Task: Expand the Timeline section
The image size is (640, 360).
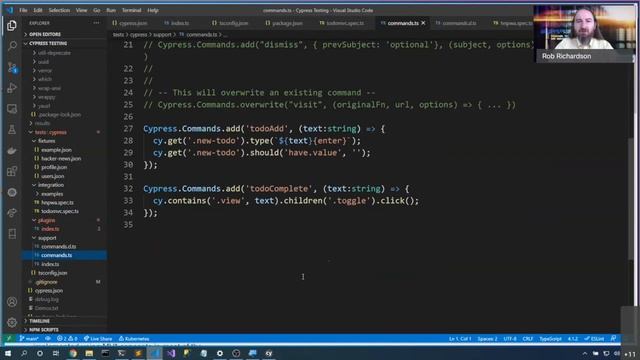Action: [x=39, y=321]
